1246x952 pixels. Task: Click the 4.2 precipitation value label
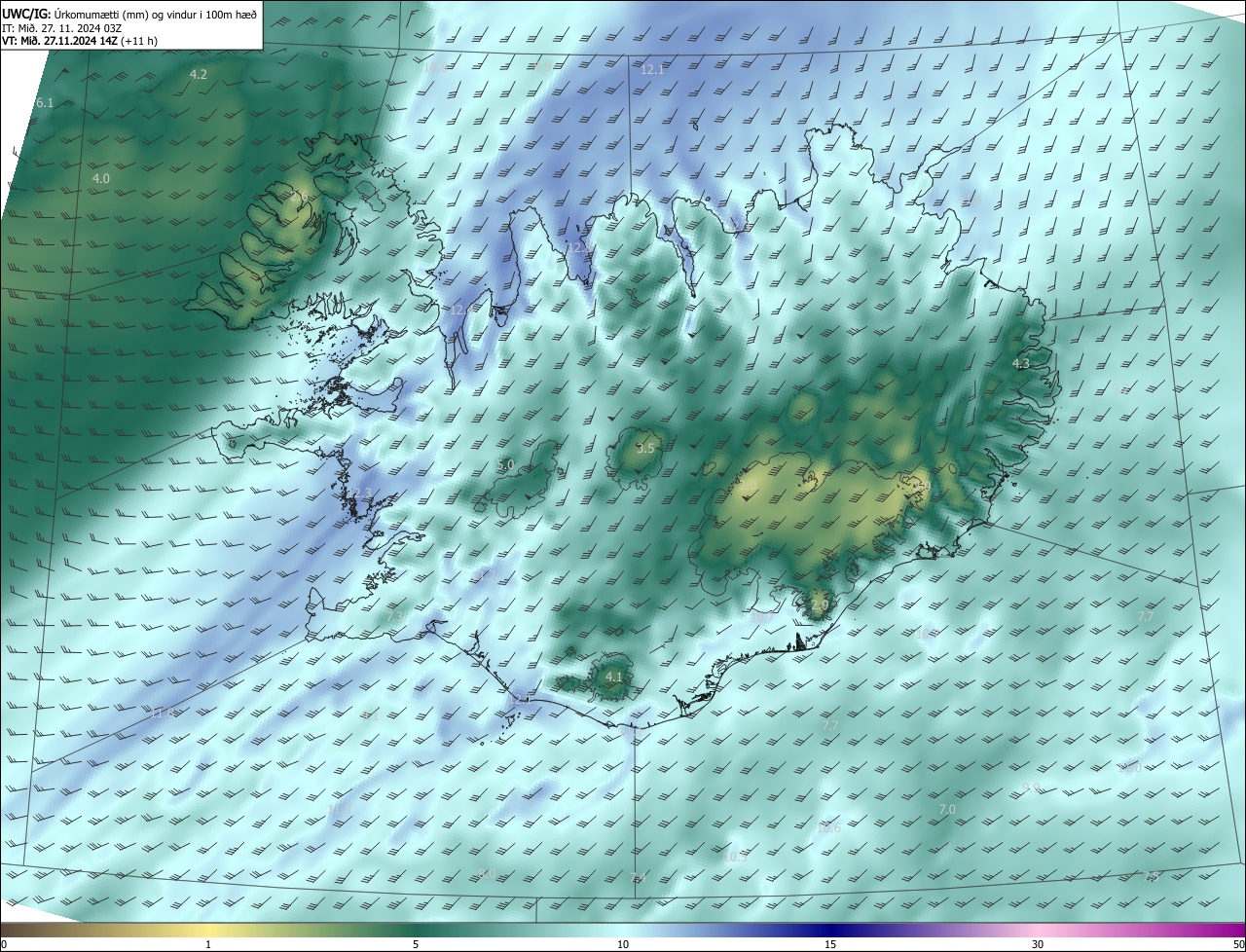click(199, 74)
